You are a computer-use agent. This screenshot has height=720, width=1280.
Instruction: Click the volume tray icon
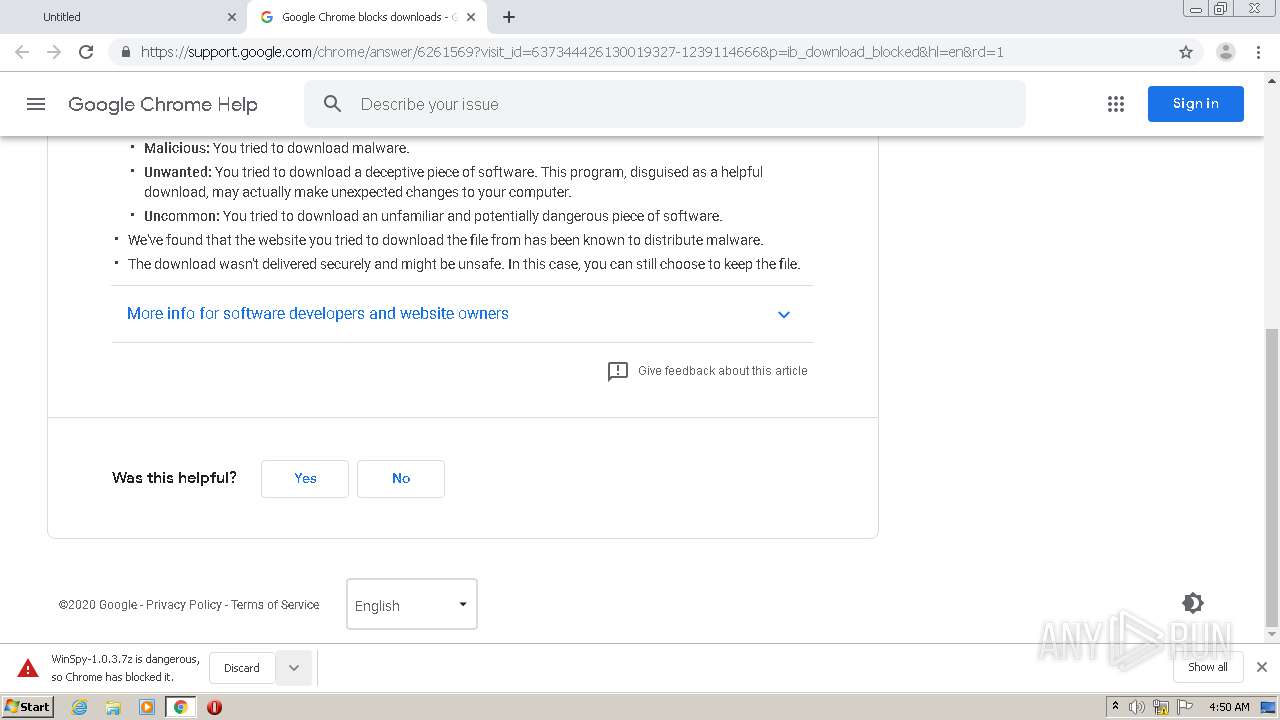tap(1137, 707)
